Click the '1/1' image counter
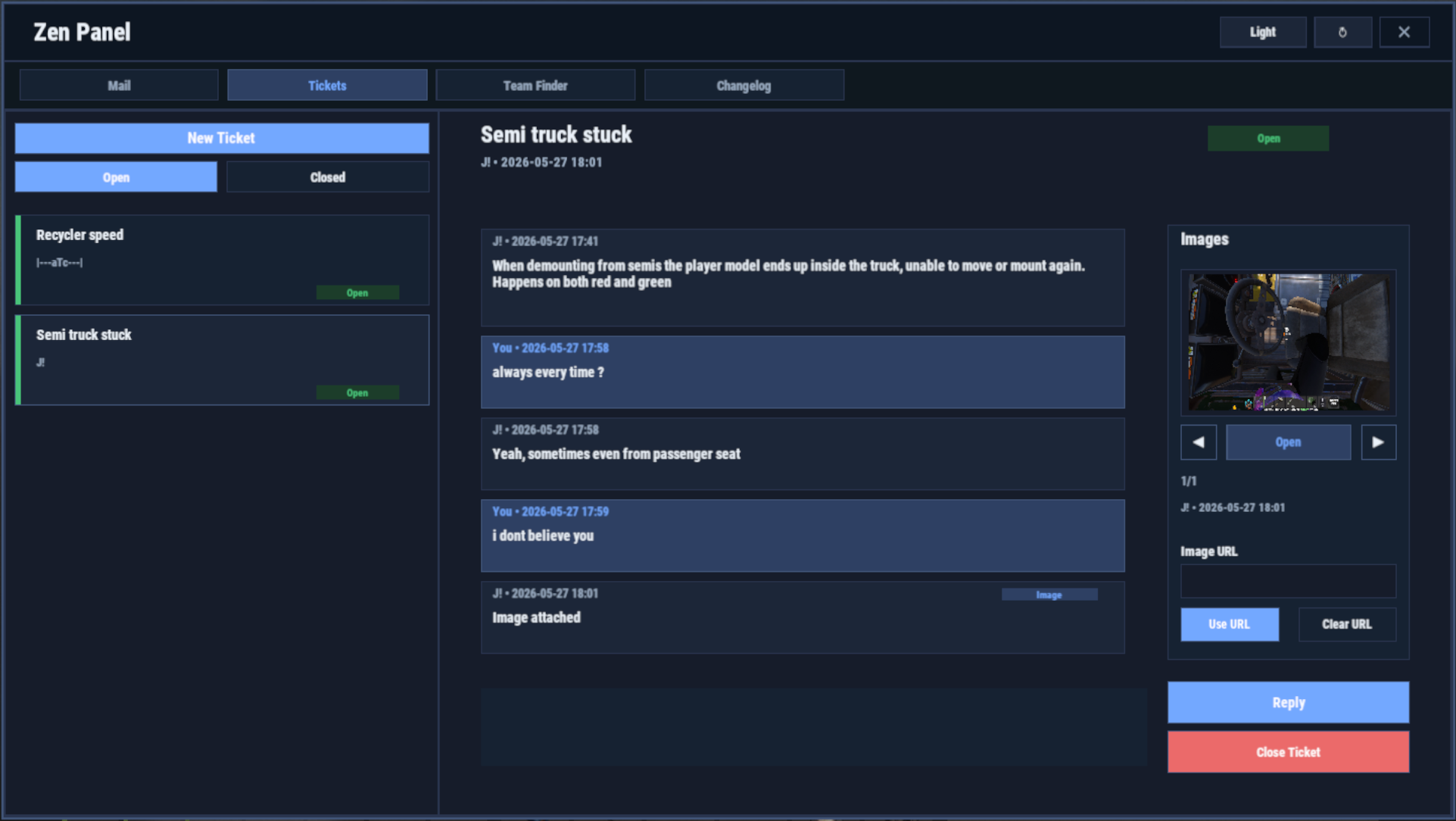Screen dimensions: 1456x821 [x=1189, y=482]
